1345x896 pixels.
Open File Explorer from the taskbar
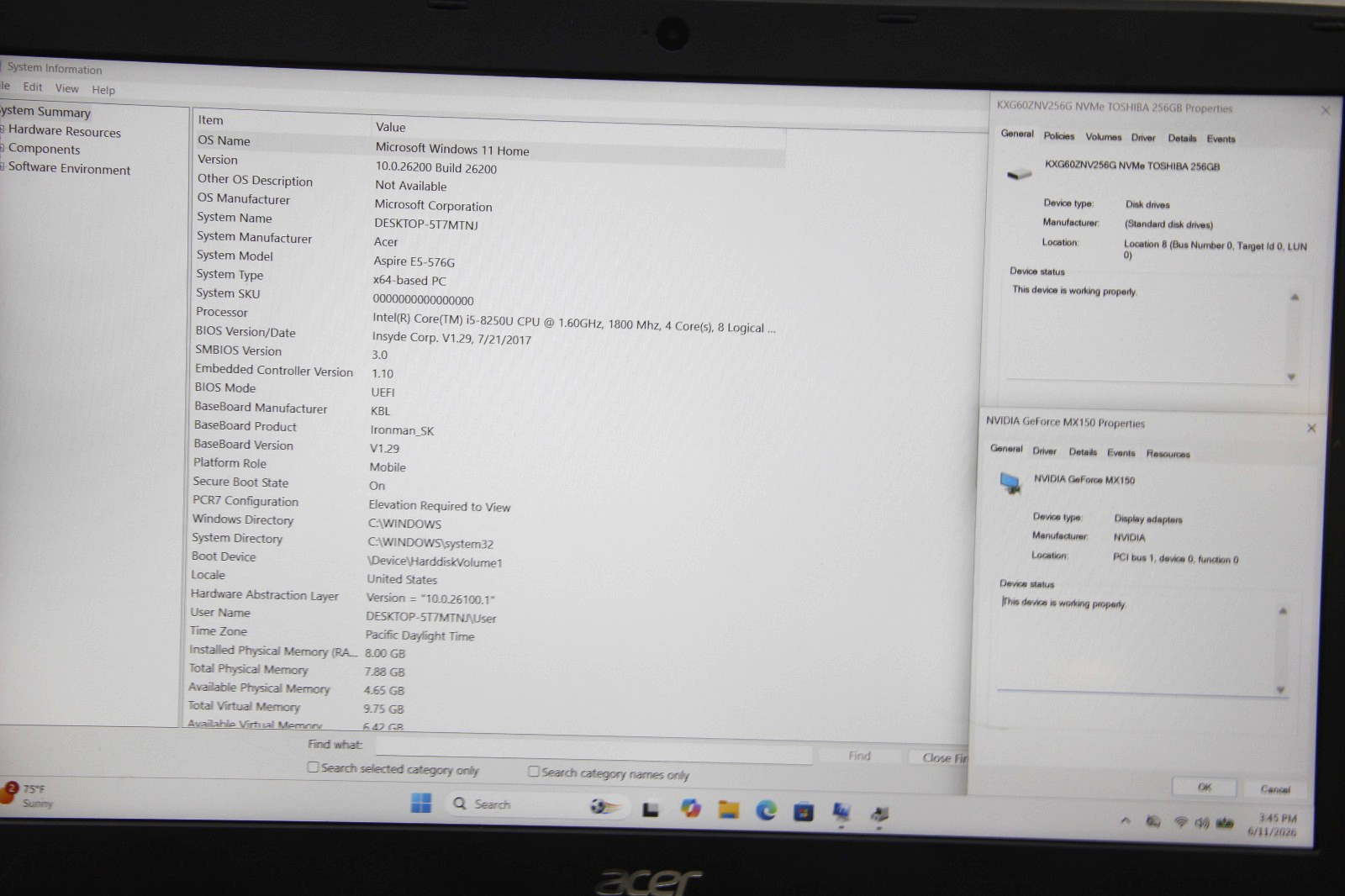(x=728, y=809)
